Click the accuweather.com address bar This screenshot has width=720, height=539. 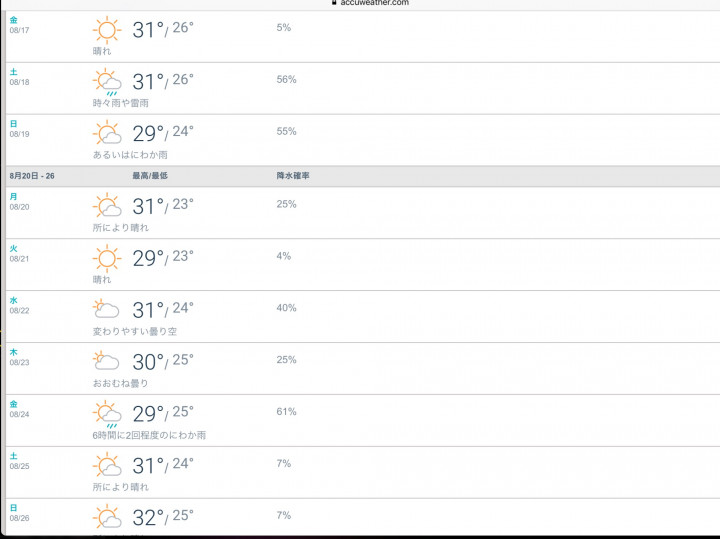[374, 4]
